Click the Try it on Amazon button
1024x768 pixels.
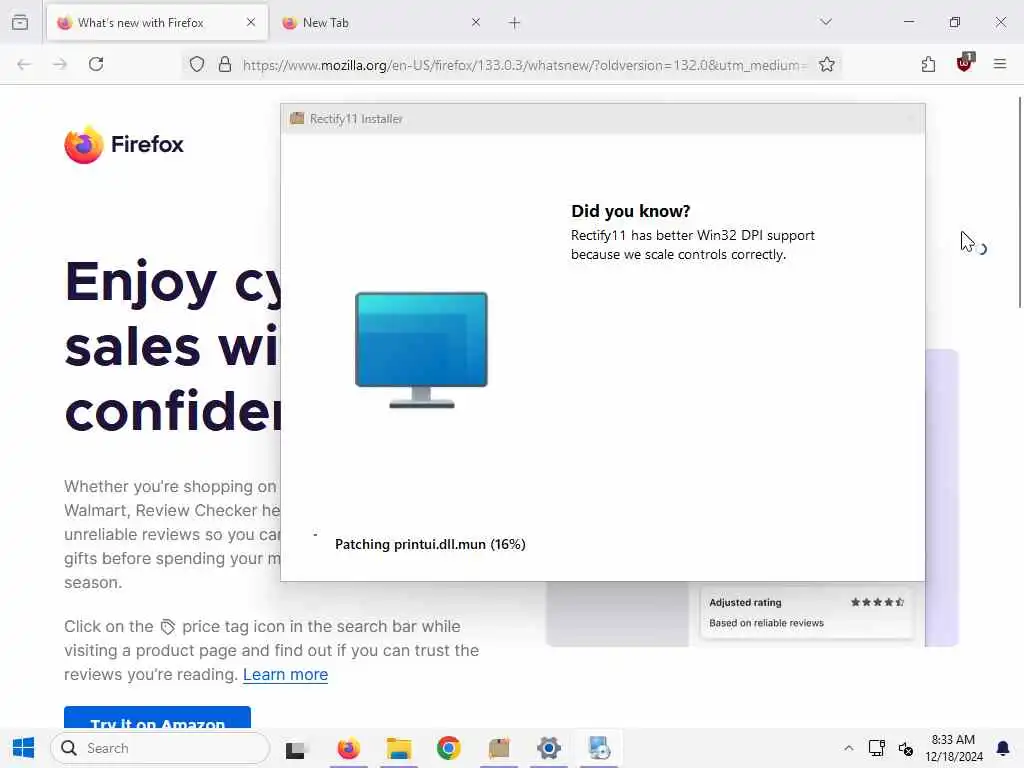[x=157, y=718]
